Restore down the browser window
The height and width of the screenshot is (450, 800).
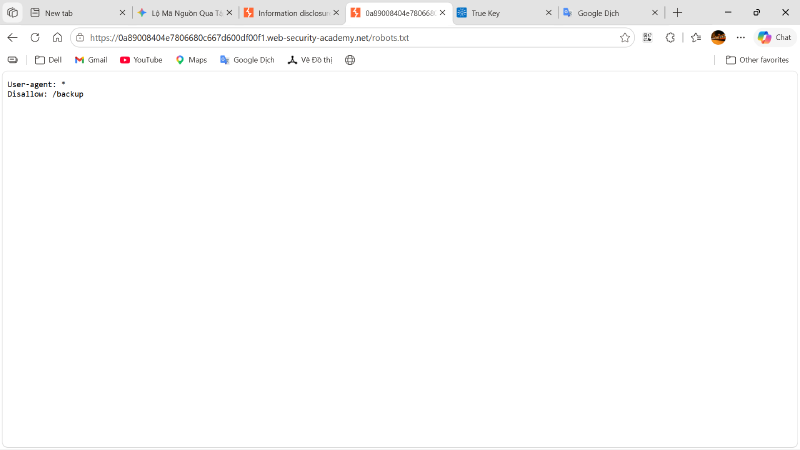tap(757, 12)
